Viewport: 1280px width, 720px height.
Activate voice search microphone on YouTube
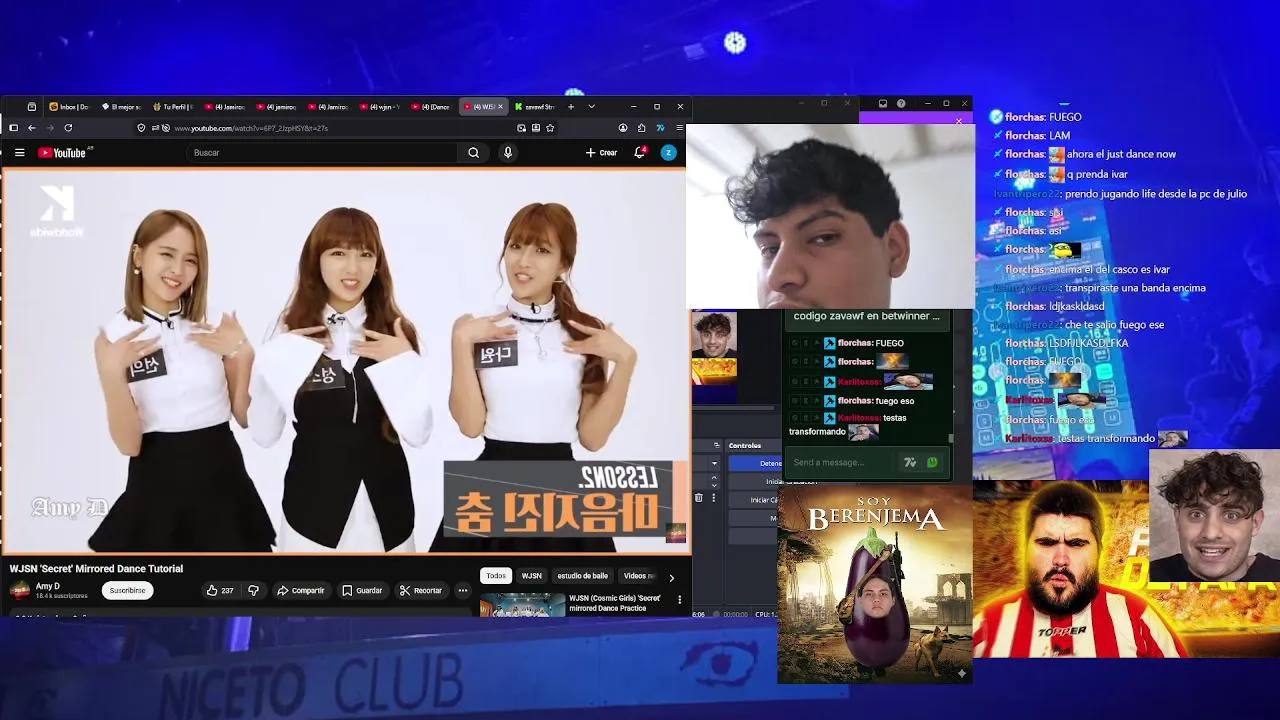pyautogui.click(x=508, y=153)
